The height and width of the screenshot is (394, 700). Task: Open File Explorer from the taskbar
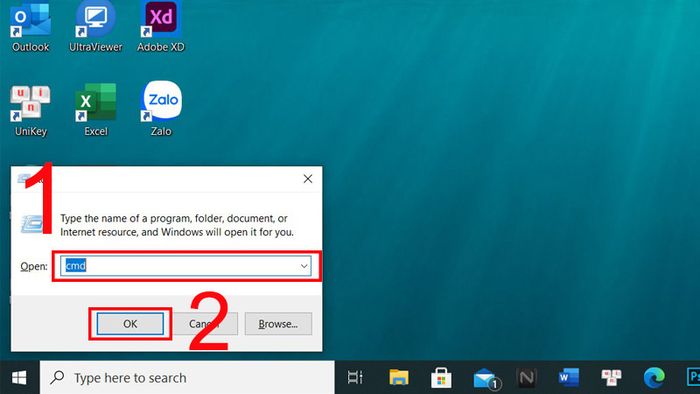click(x=399, y=377)
